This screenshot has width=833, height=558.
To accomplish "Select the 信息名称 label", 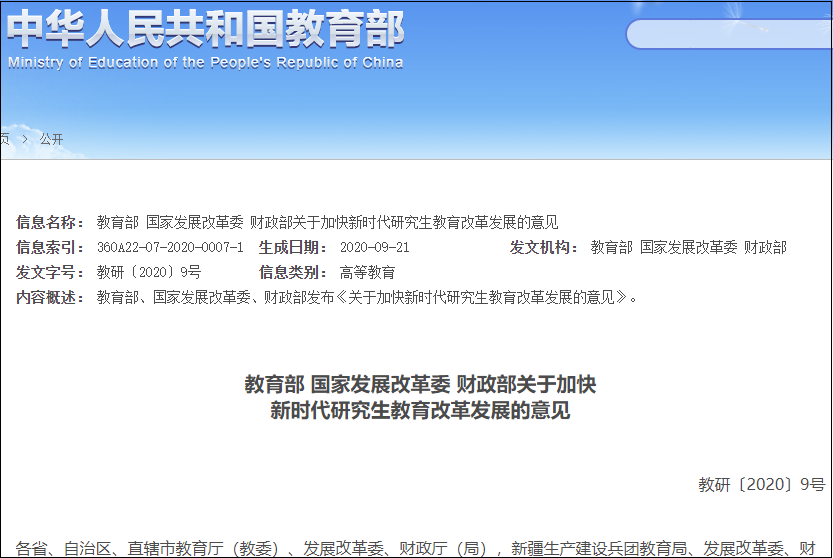I will pyautogui.click(x=50, y=222).
